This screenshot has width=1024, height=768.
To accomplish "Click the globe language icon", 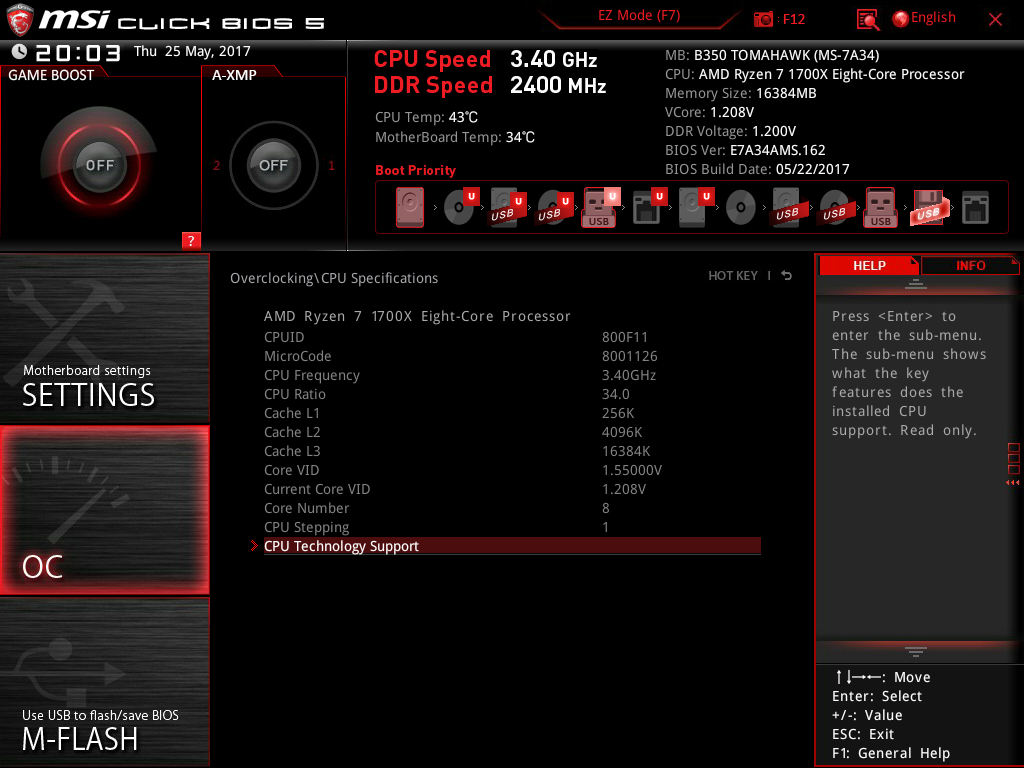I will point(900,19).
